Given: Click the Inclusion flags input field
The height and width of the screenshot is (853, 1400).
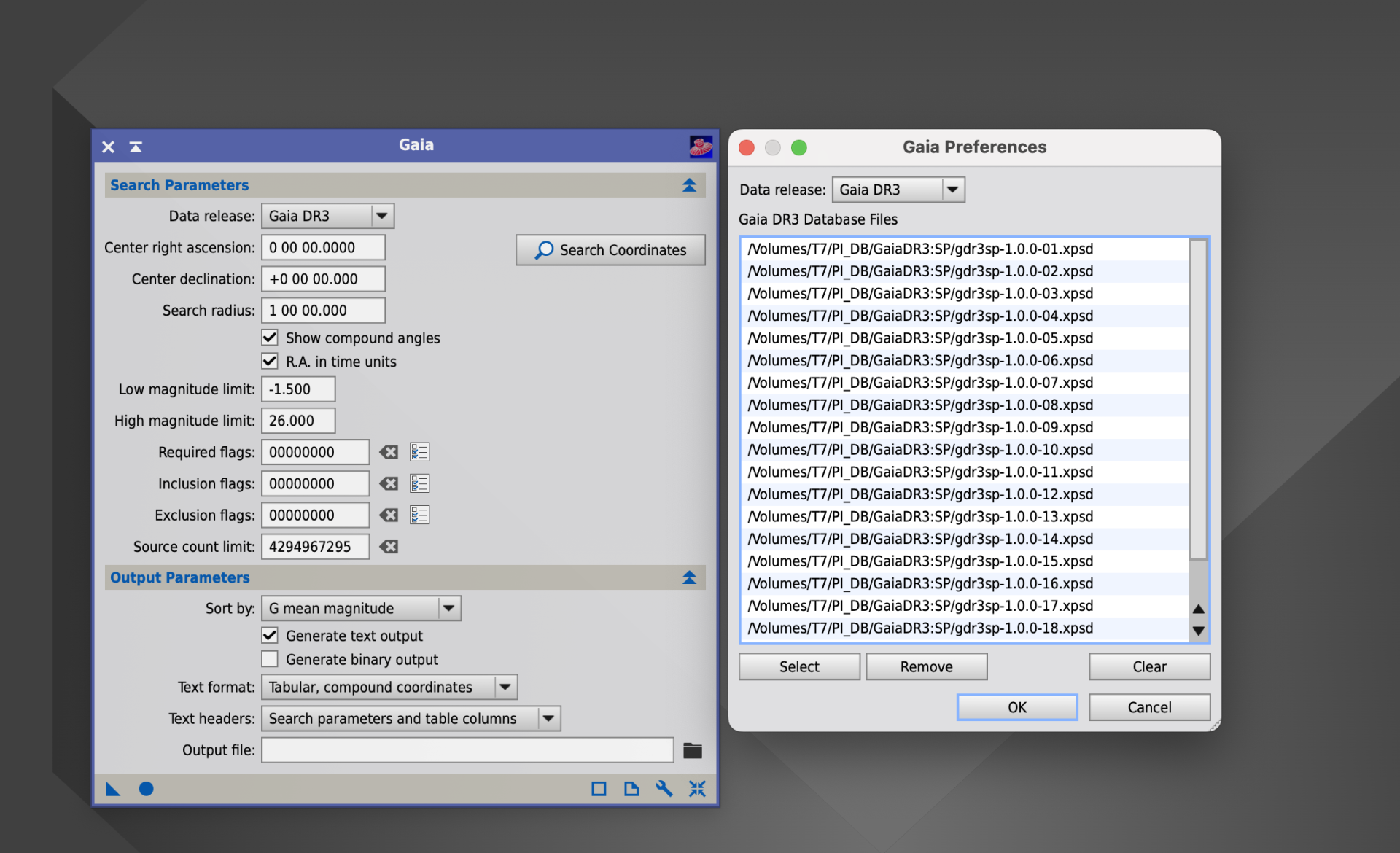Looking at the screenshot, I should point(315,483).
